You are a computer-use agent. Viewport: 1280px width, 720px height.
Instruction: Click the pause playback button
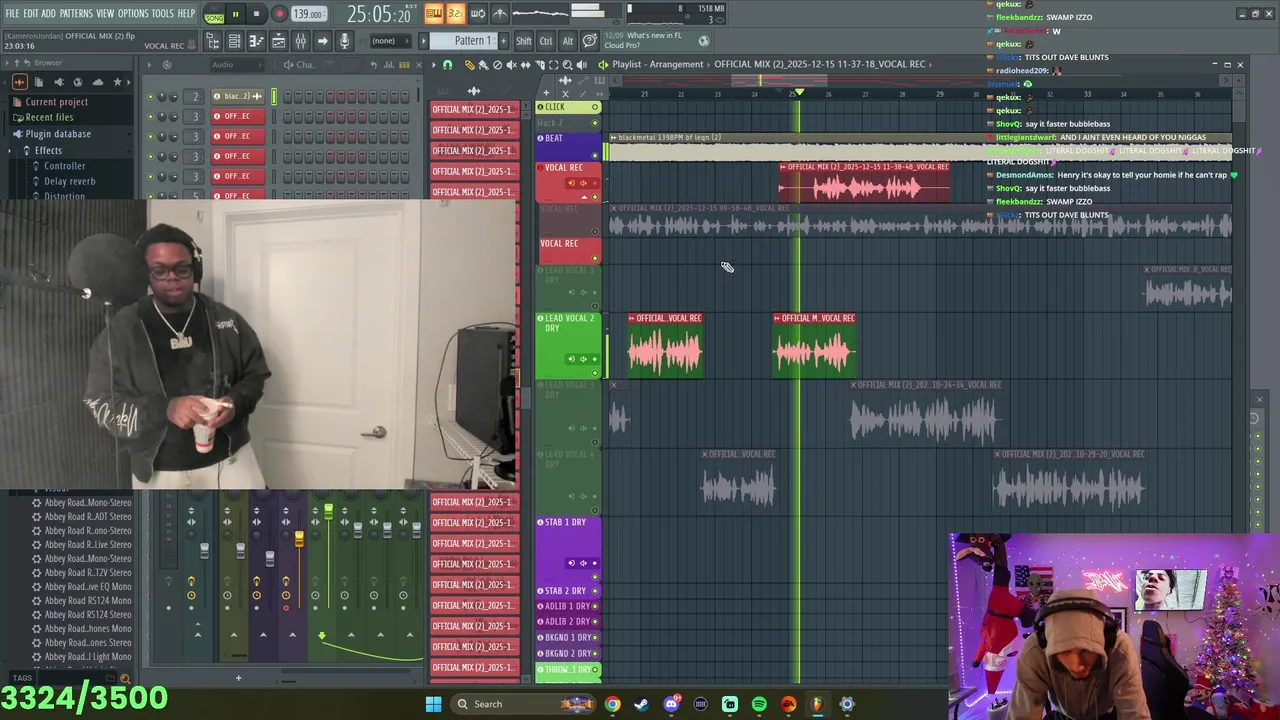pos(236,15)
